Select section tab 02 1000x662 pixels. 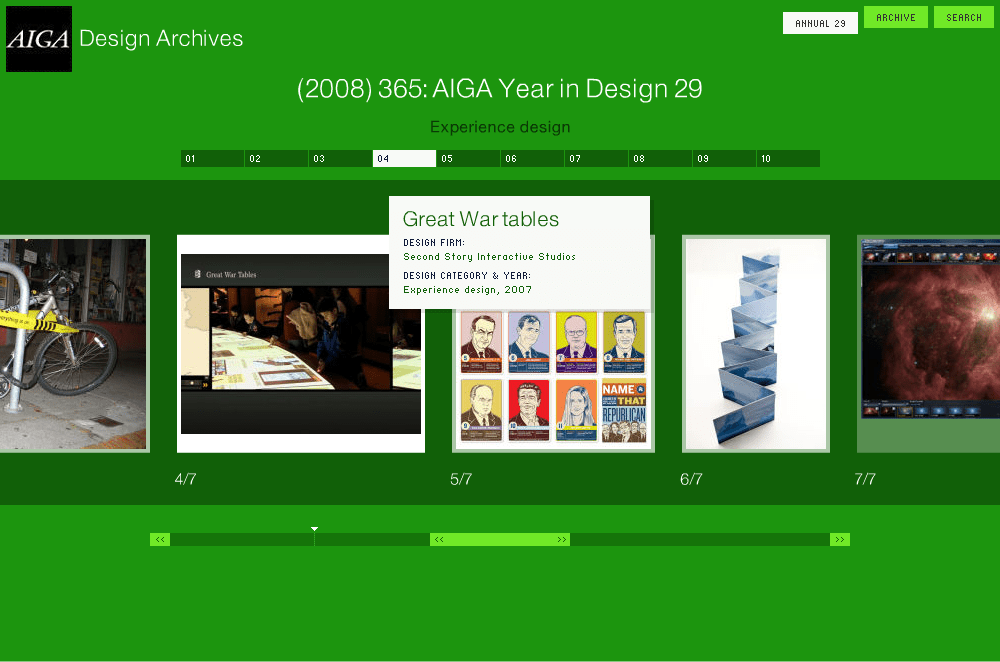point(277,158)
